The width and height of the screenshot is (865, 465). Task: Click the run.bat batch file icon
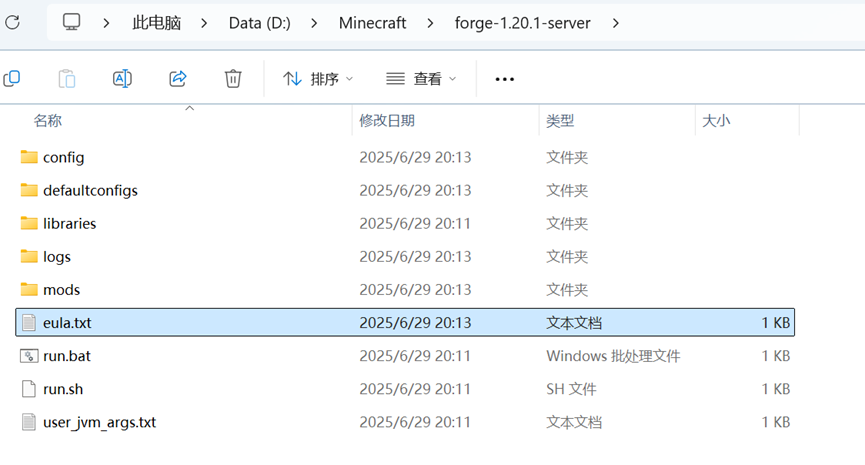coord(29,356)
